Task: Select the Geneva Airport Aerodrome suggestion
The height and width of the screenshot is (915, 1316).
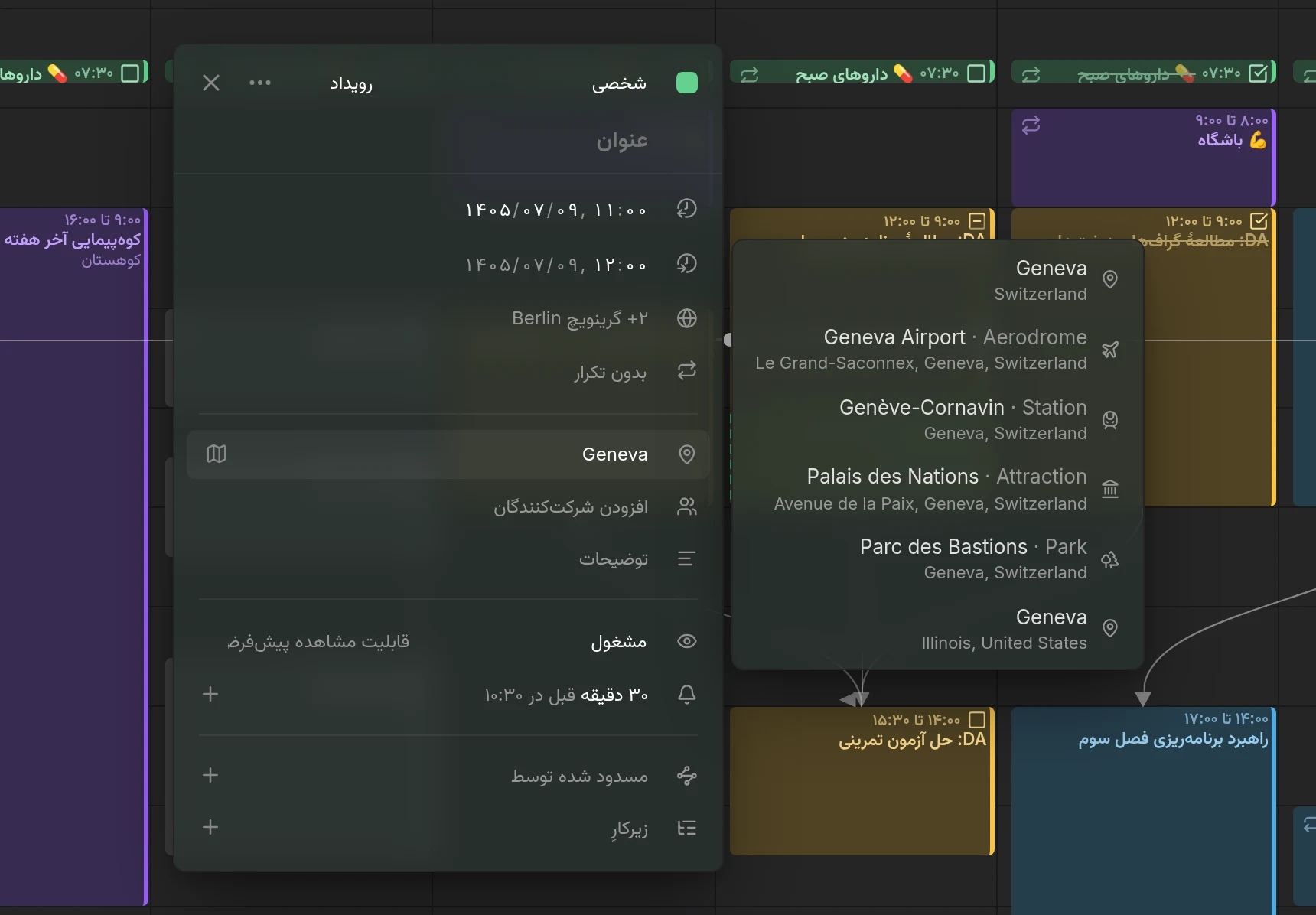Action: coord(937,349)
